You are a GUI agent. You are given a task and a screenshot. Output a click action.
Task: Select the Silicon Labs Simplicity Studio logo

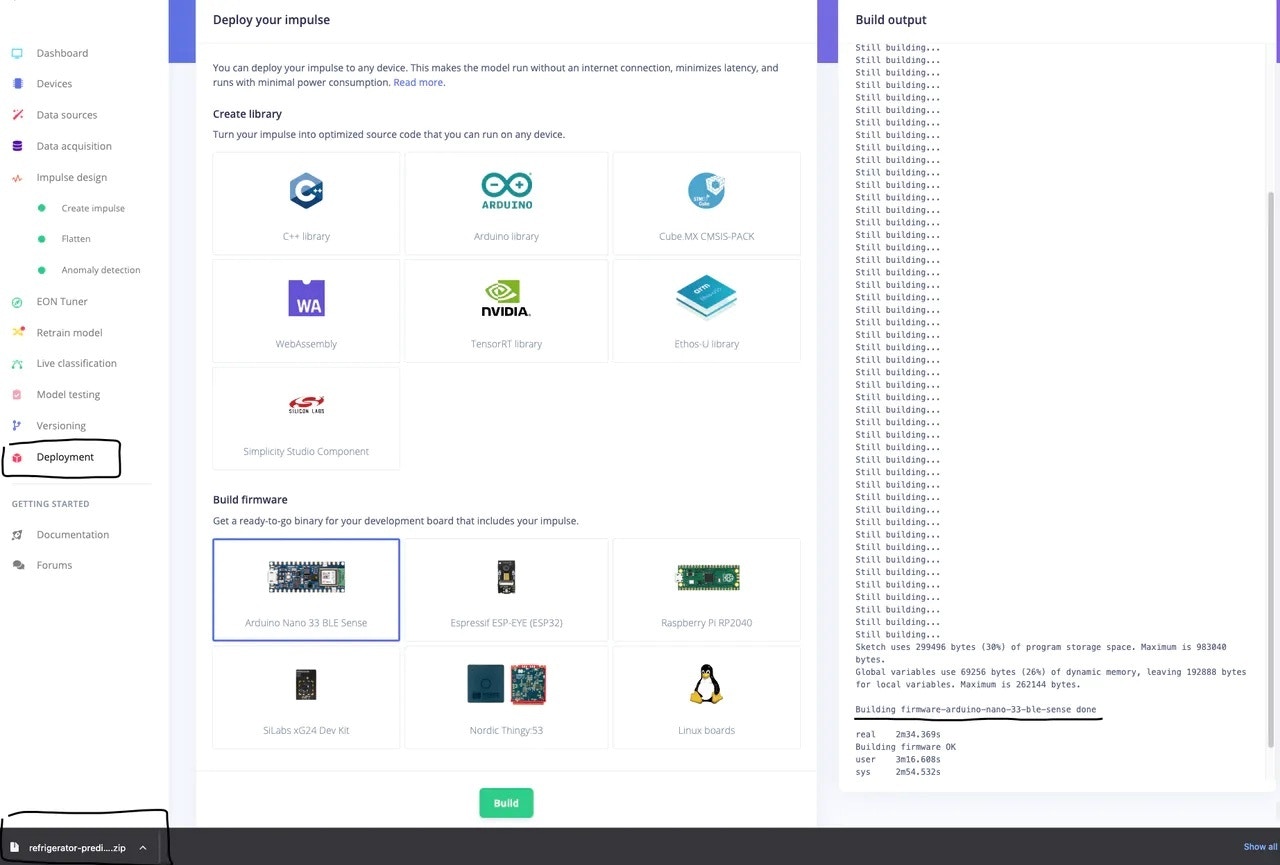click(x=306, y=405)
